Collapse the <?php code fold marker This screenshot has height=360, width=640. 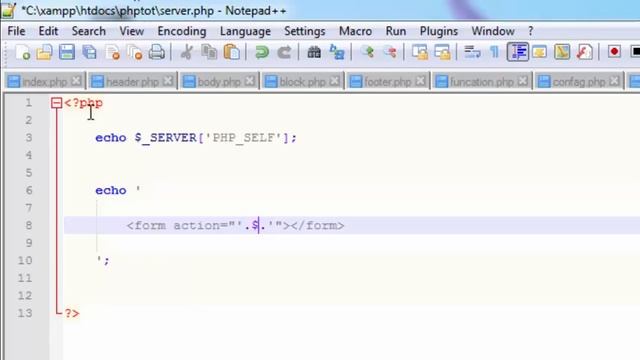click(56, 103)
